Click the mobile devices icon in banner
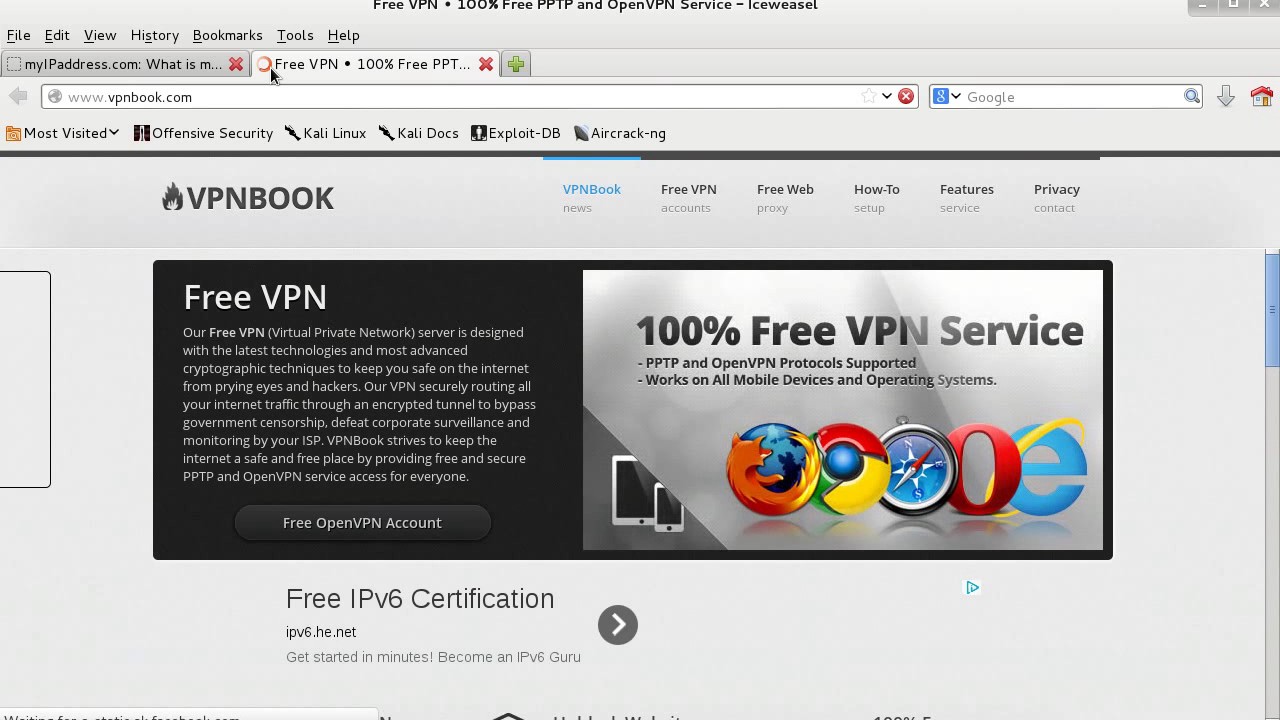 [x=648, y=492]
